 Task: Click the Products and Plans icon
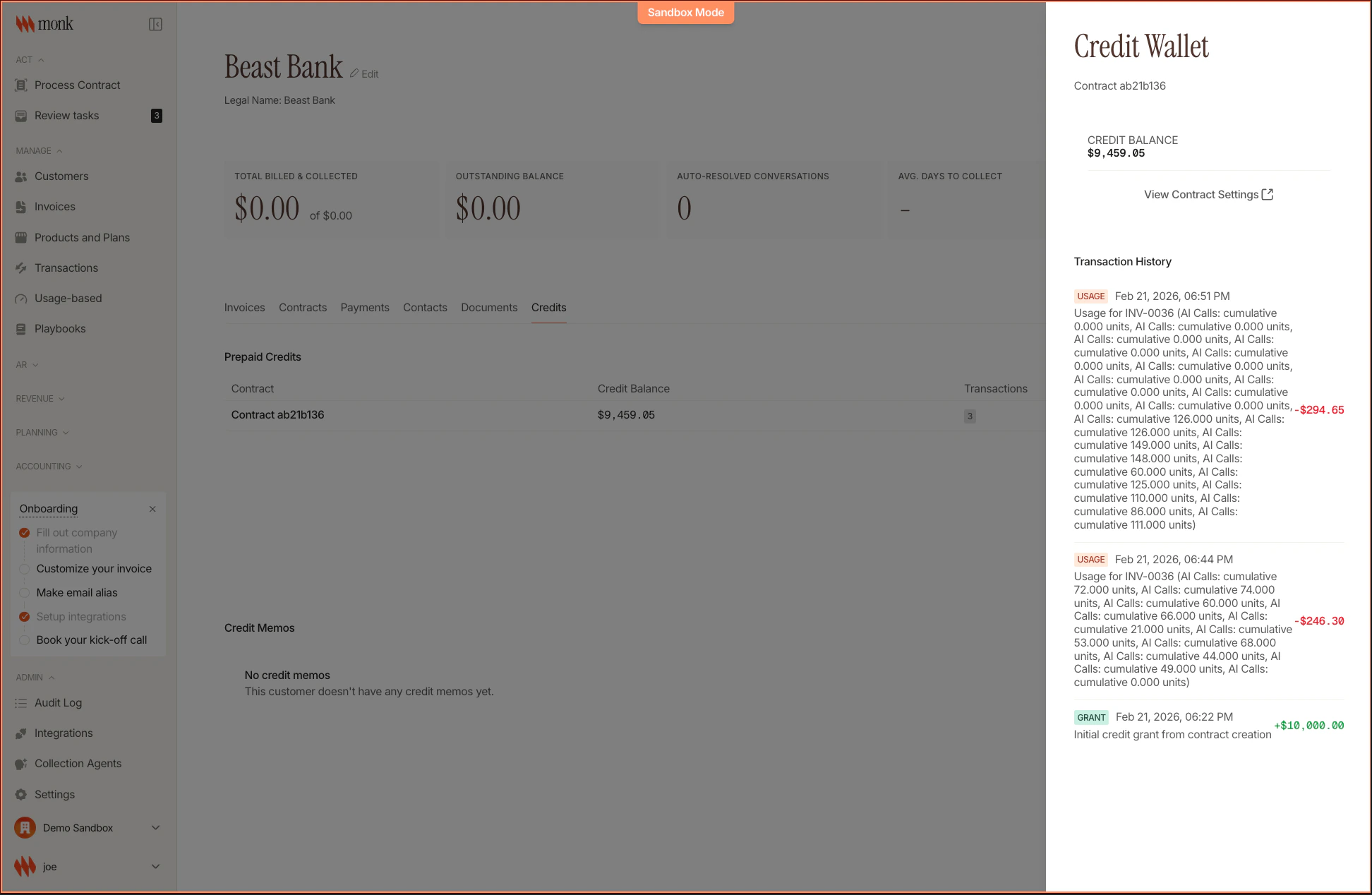pos(21,238)
